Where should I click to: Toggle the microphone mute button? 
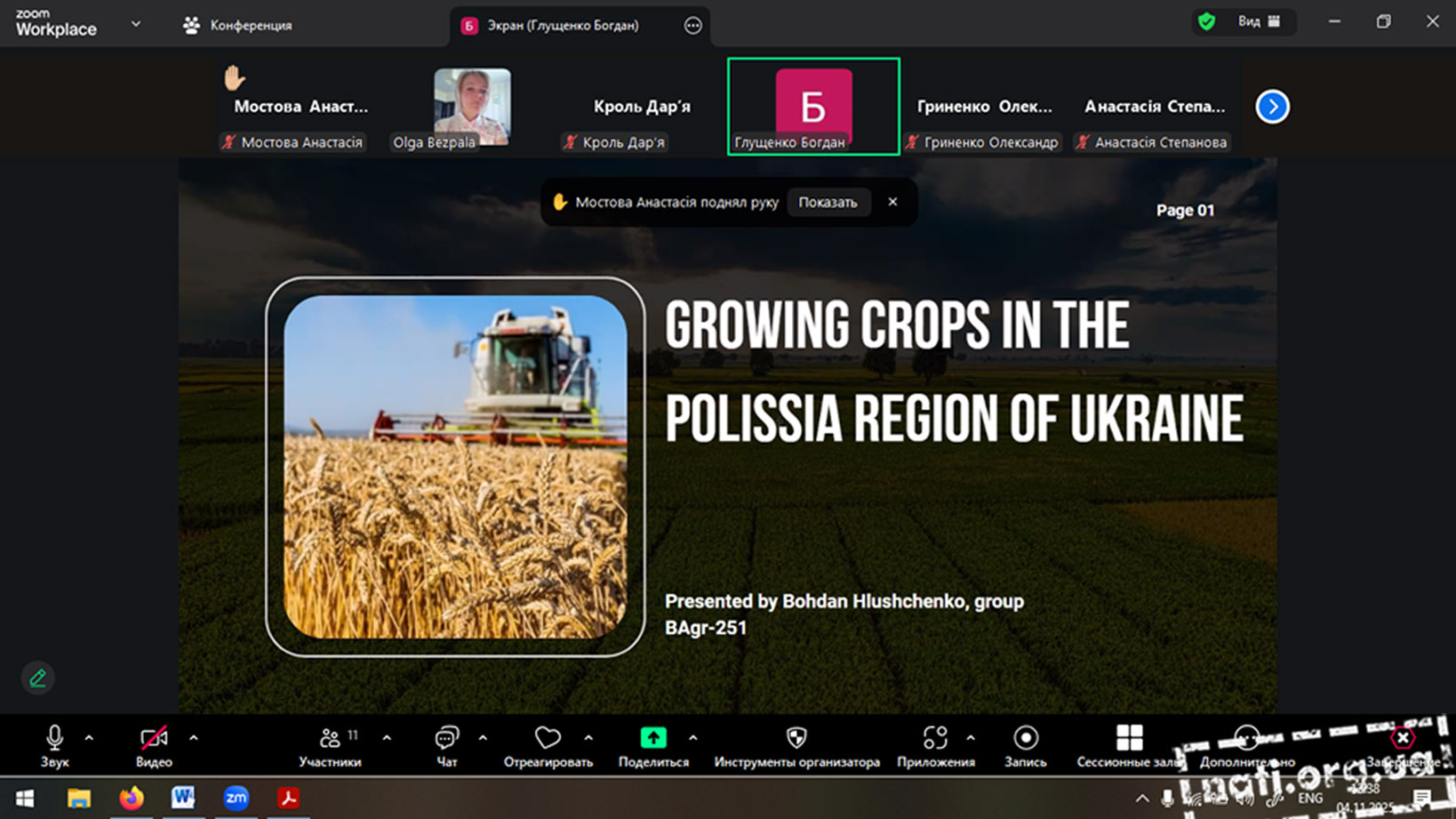[x=54, y=739]
